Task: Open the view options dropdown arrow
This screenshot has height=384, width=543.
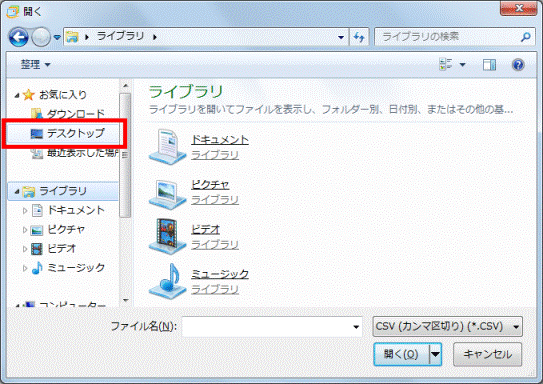Action: point(462,64)
